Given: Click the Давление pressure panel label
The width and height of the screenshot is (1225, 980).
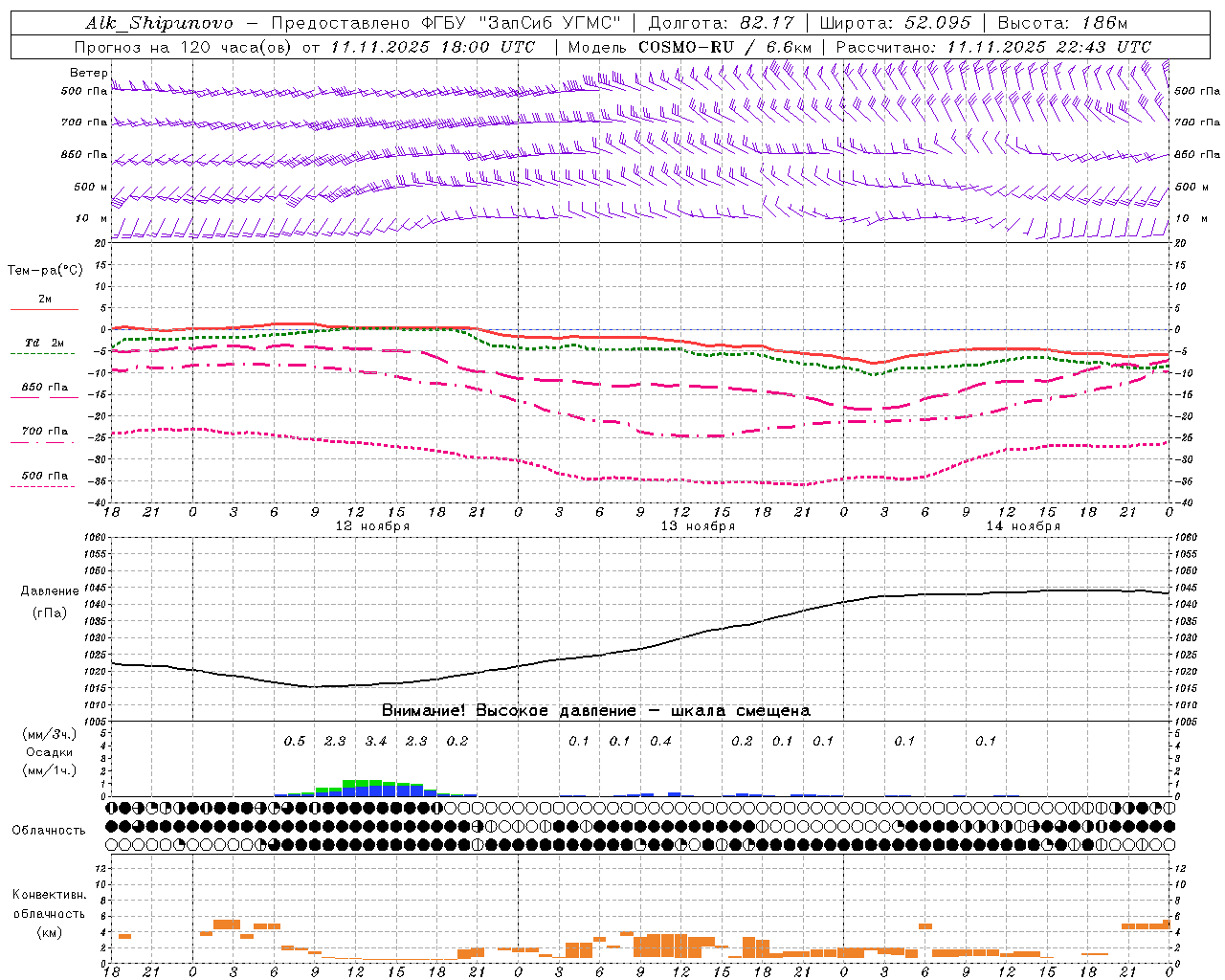Looking at the screenshot, I should (x=49, y=591).
